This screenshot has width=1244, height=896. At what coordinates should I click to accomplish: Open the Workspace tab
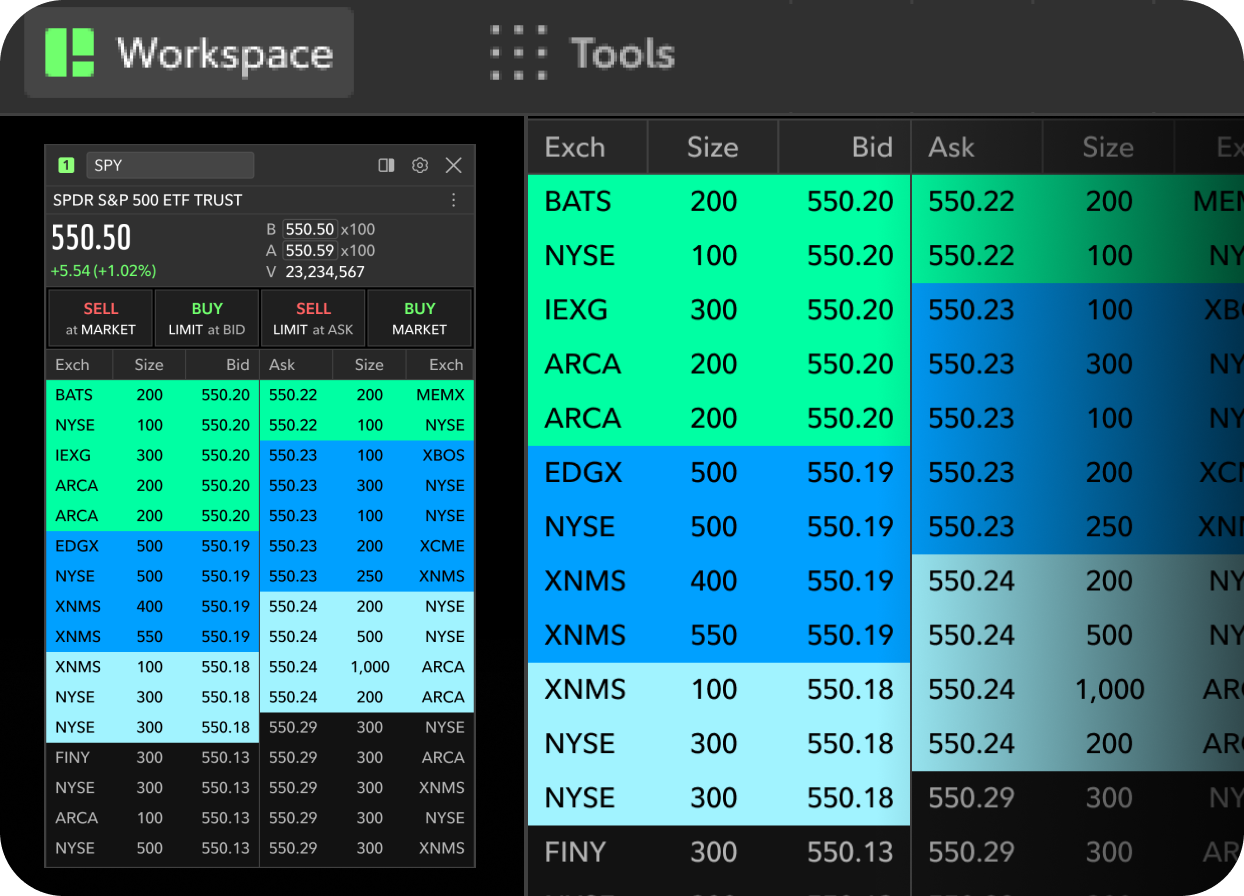[190, 53]
